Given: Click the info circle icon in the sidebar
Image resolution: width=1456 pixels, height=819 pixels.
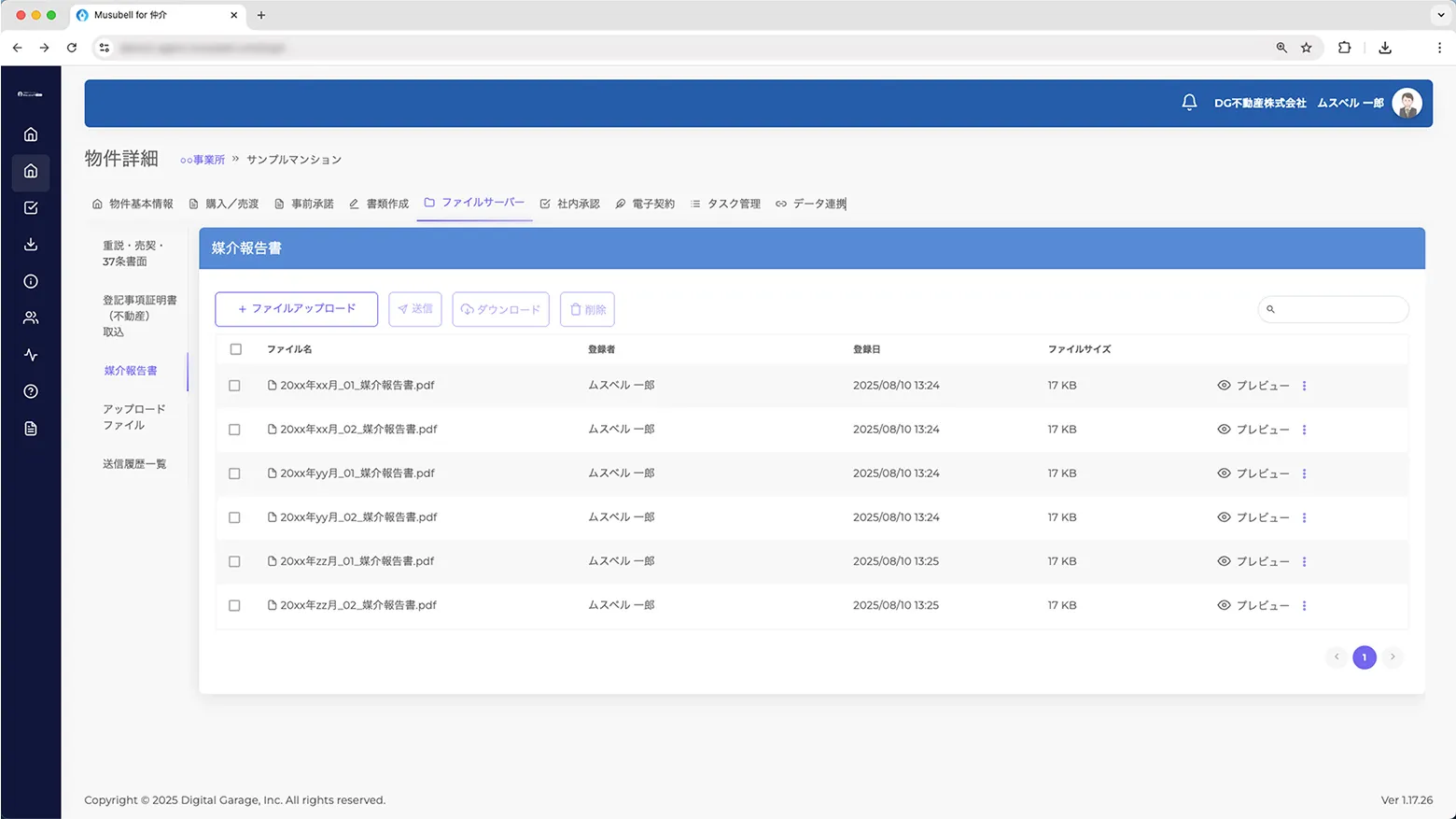Looking at the screenshot, I should (31, 281).
